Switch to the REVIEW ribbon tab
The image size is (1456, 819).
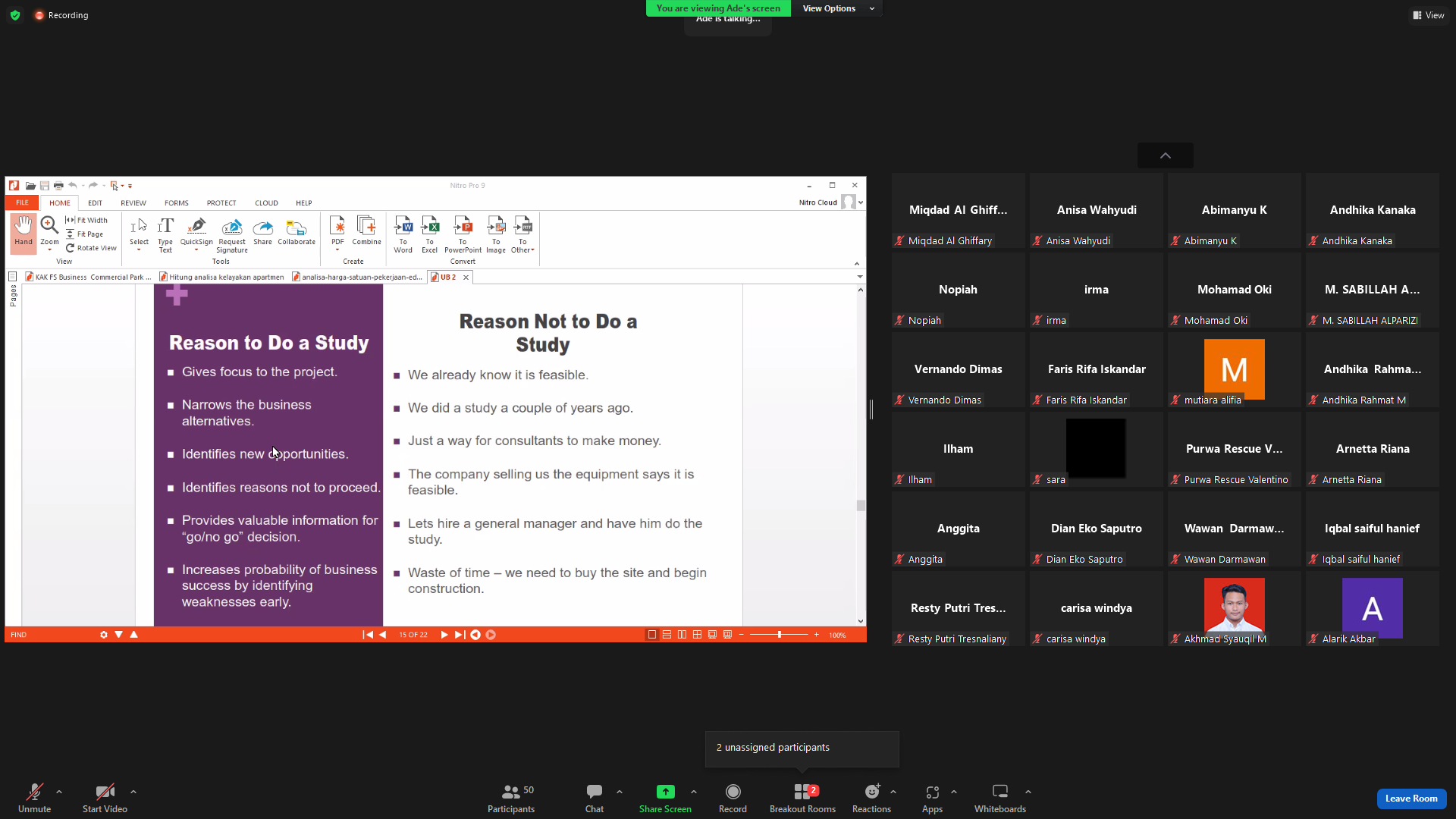133,203
